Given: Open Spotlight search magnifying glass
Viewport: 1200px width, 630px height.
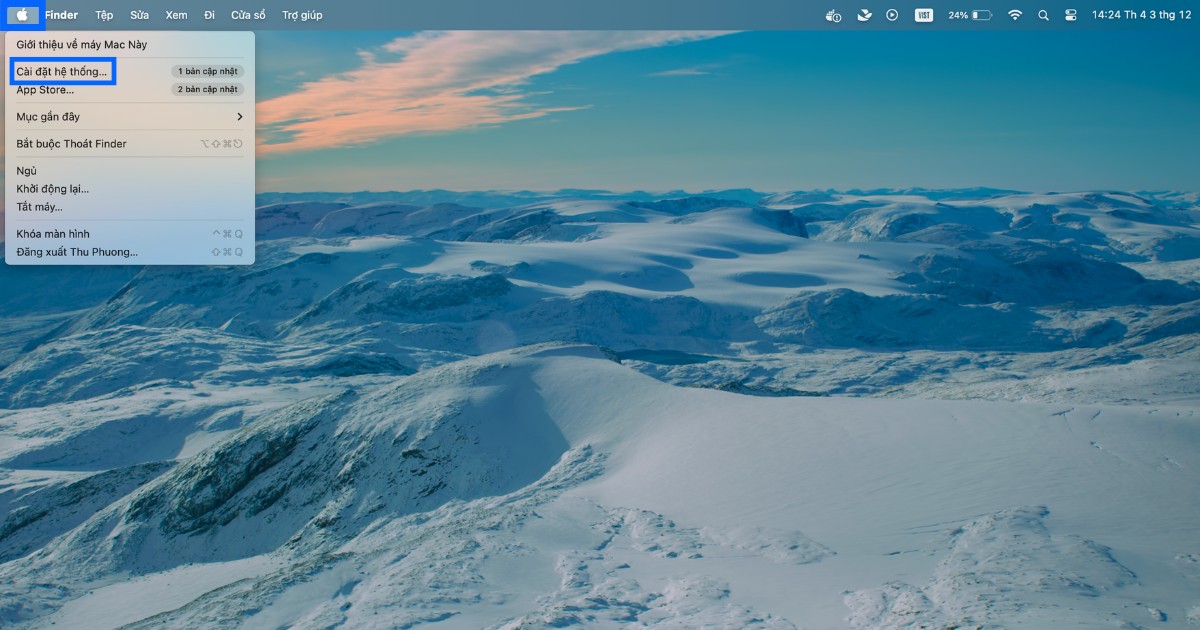Looking at the screenshot, I should tap(1043, 15).
